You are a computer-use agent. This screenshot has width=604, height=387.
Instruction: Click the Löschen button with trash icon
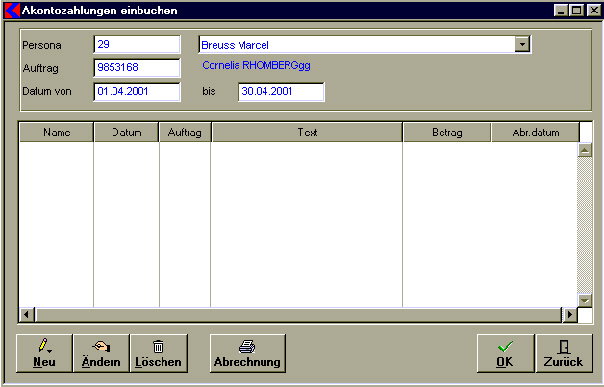[x=159, y=353]
